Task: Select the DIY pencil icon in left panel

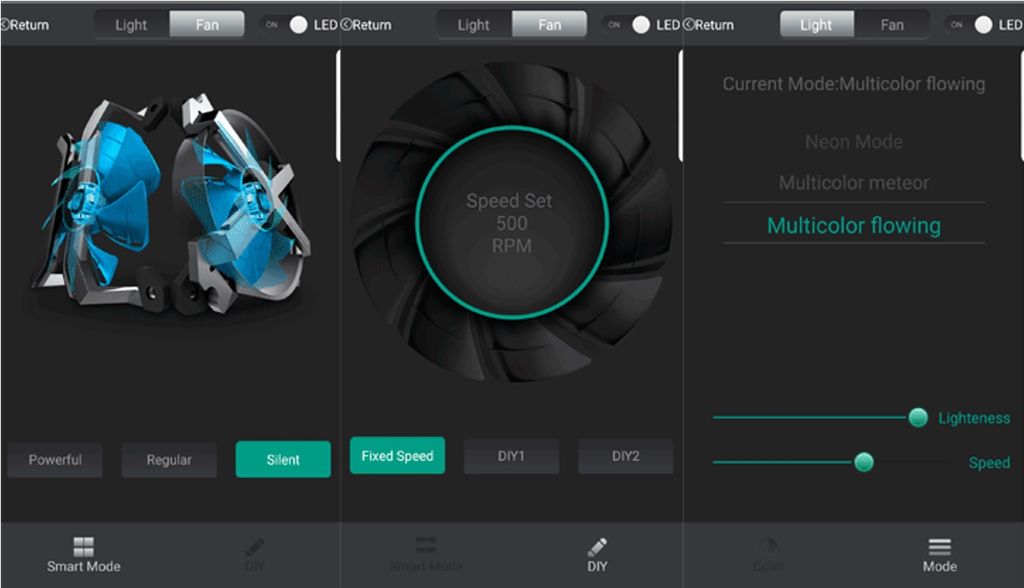Action: coord(255,554)
